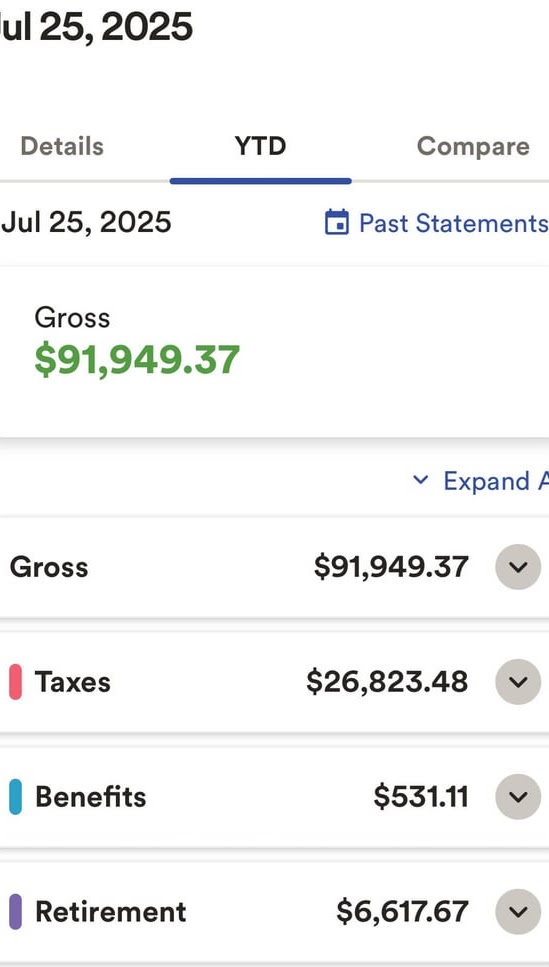Image resolution: width=549 pixels, height=967 pixels.
Task: Click the red Taxes color marker
Action: click(x=15, y=681)
